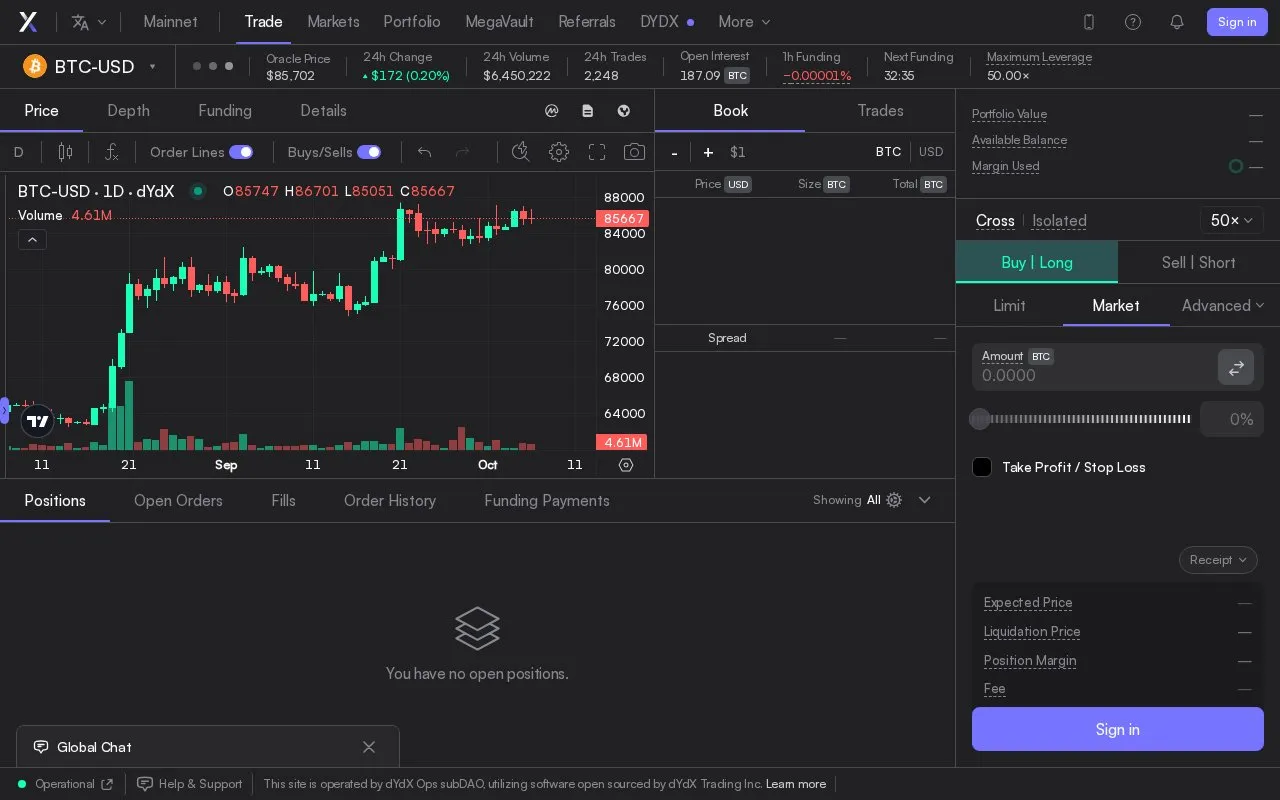The height and width of the screenshot is (800, 1280).
Task: Open chart quick search icon
Action: click(x=520, y=152)
